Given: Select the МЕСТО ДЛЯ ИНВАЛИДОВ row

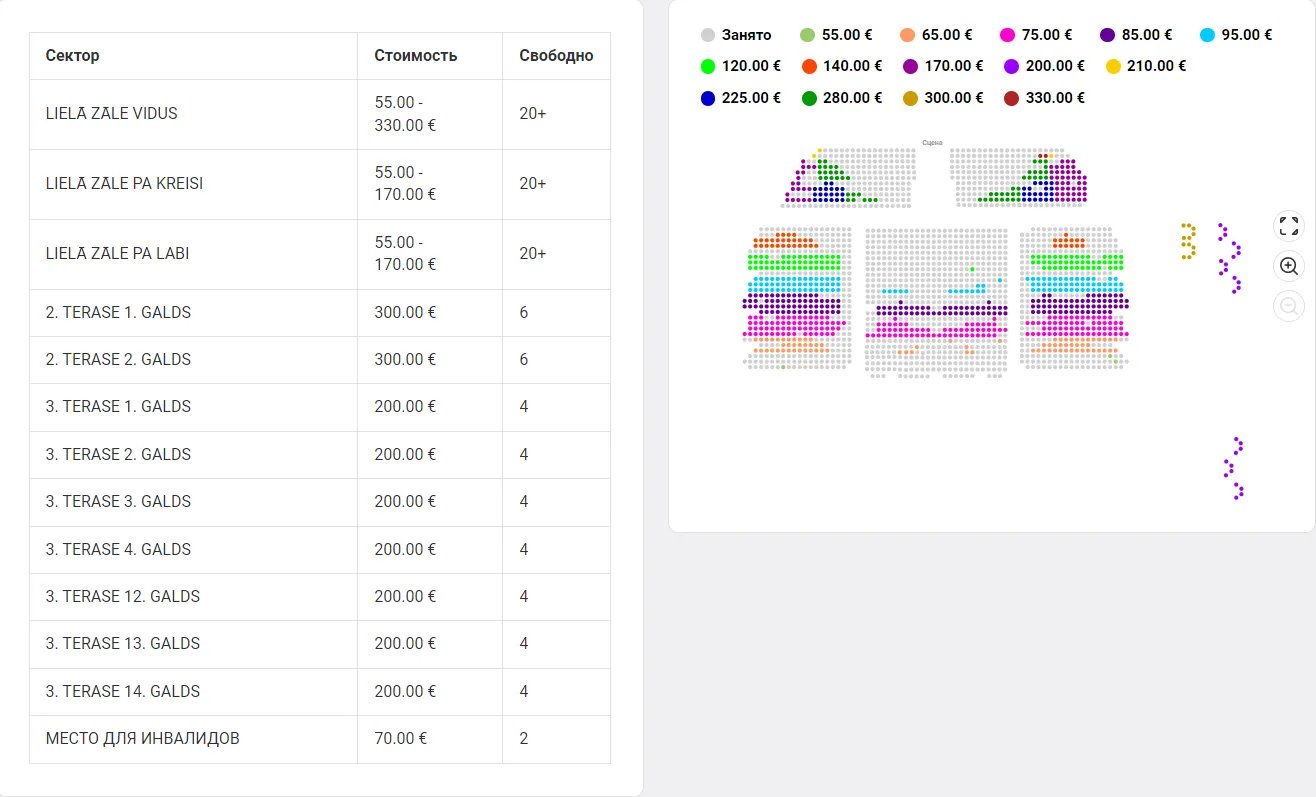Looking at the screenshot, I should (142, 739).
